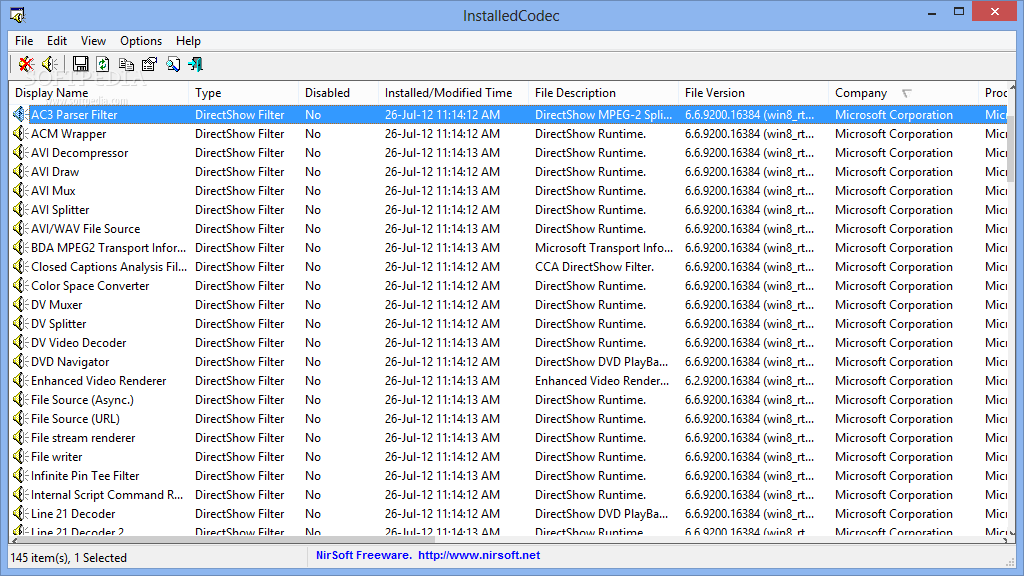1024x576 pixels.
Task: Select the File Source (Async.) row
Action: point(509,399)
